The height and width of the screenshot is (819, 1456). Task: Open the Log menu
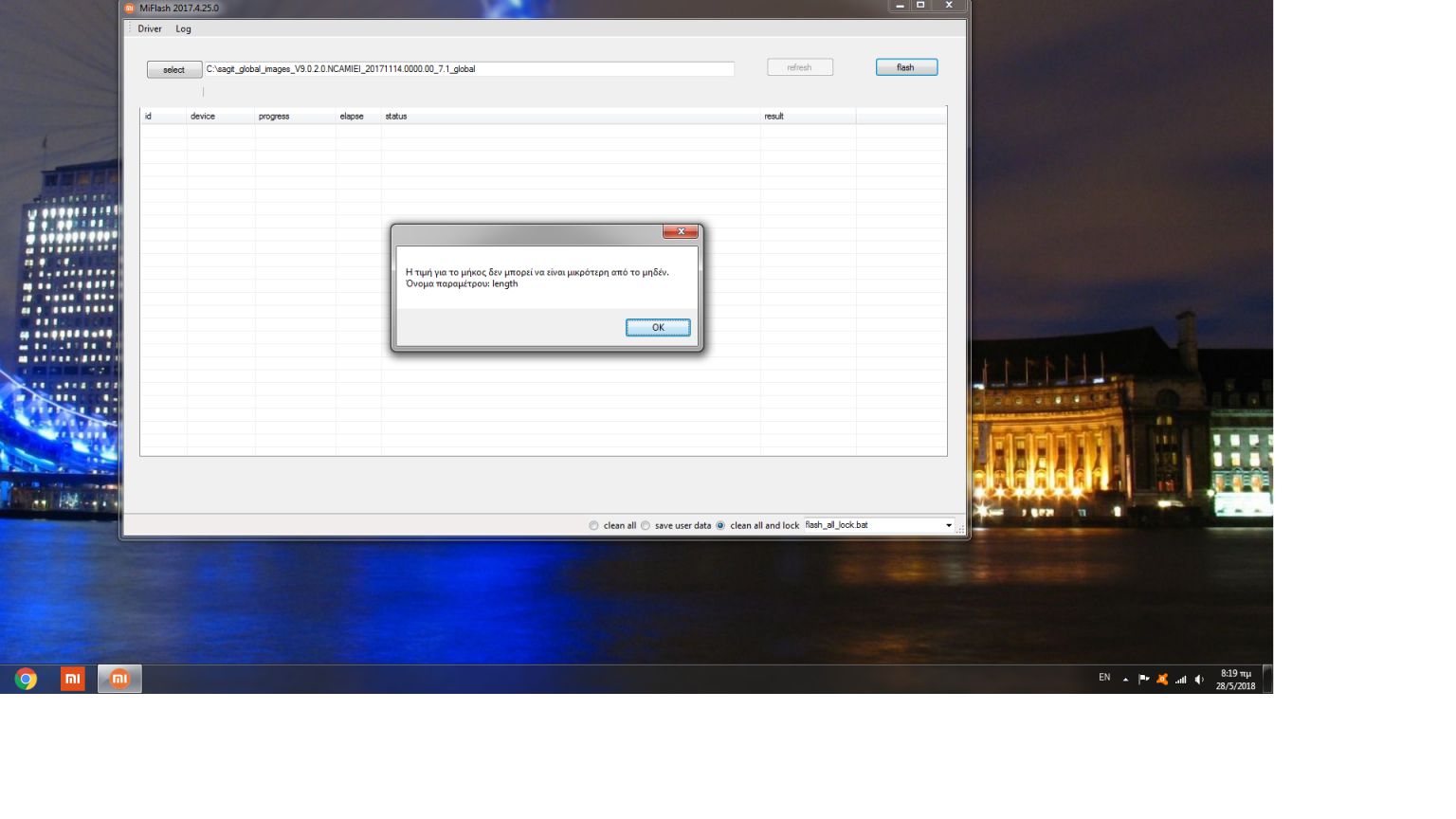pos(183,29)
